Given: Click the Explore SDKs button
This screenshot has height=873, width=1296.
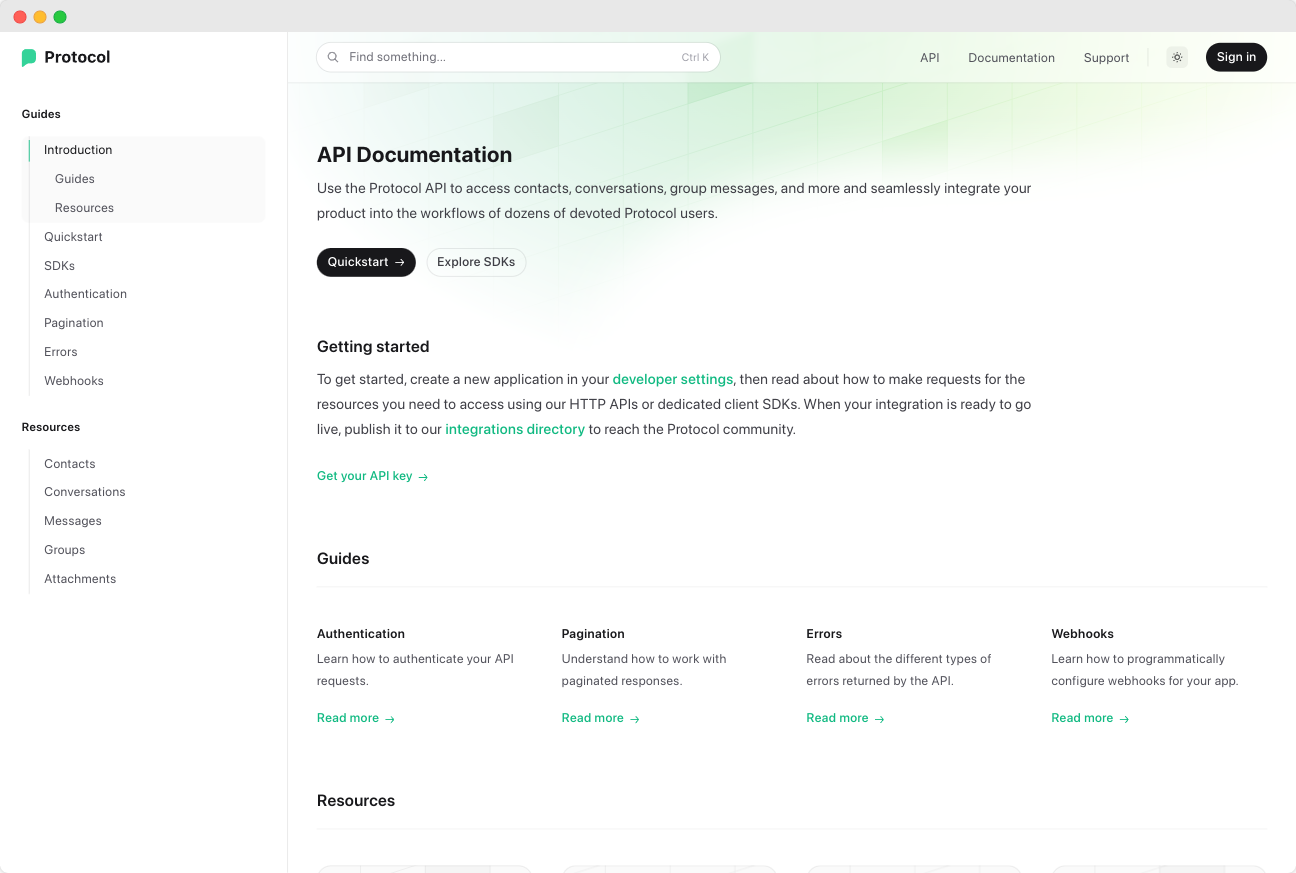Looking at the screenshot, I should tap(476, 262).
